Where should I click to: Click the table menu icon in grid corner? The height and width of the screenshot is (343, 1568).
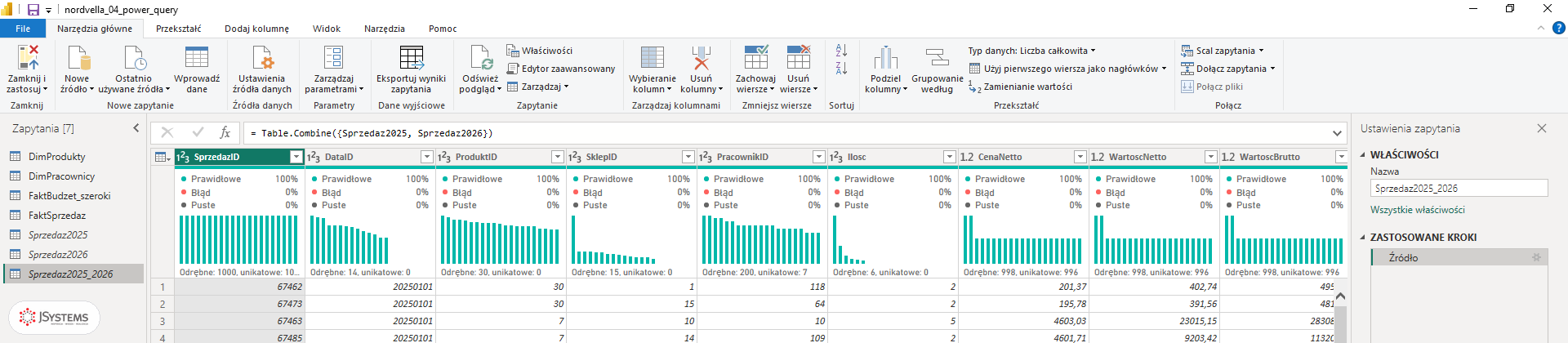tap(162, 157)
